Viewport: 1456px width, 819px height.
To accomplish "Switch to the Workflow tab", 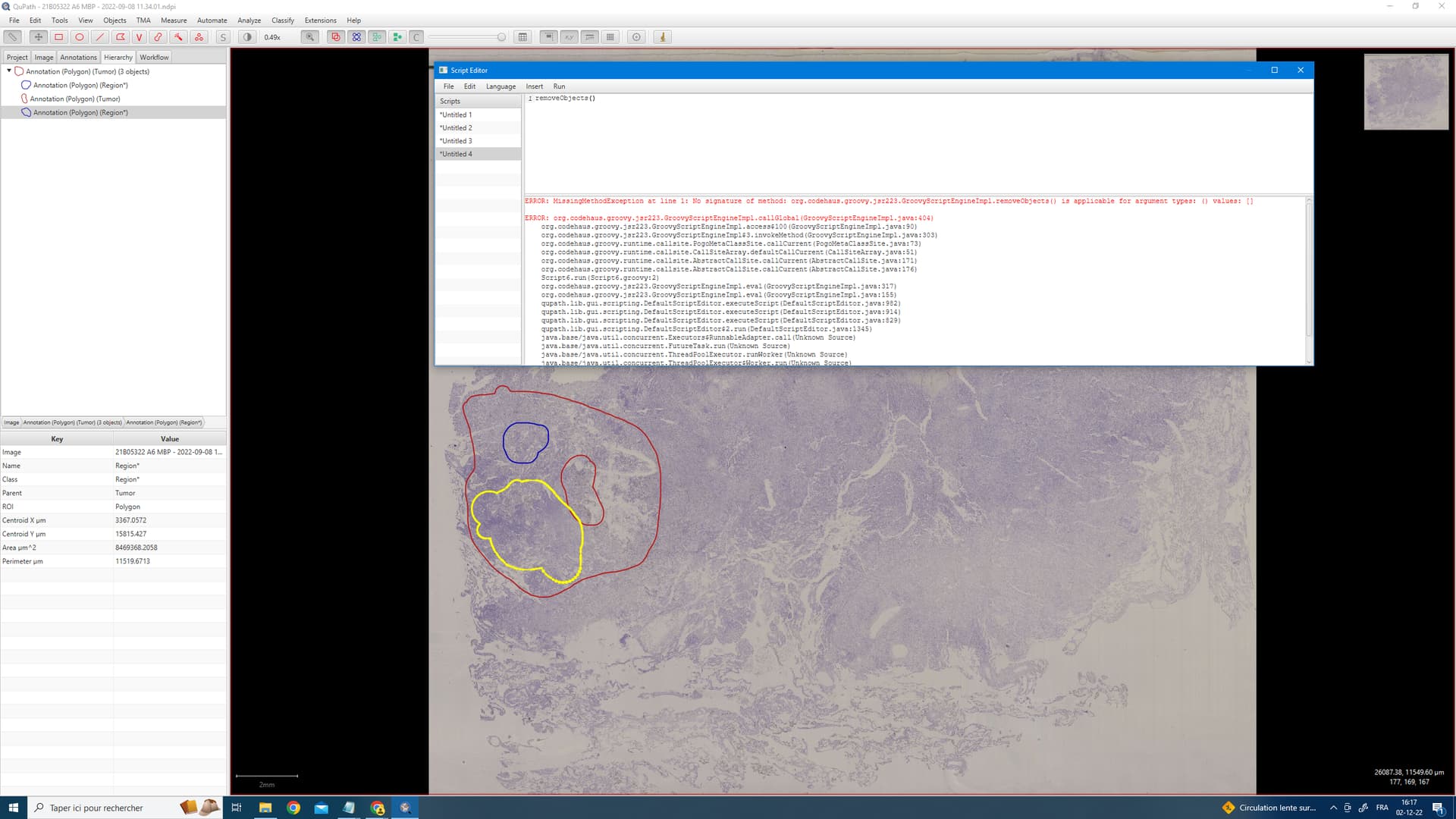I will (x=154, y=57).
